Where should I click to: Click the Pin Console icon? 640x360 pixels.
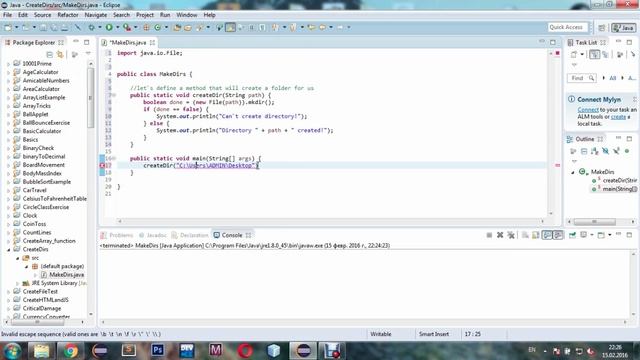[x=572, y=235]
